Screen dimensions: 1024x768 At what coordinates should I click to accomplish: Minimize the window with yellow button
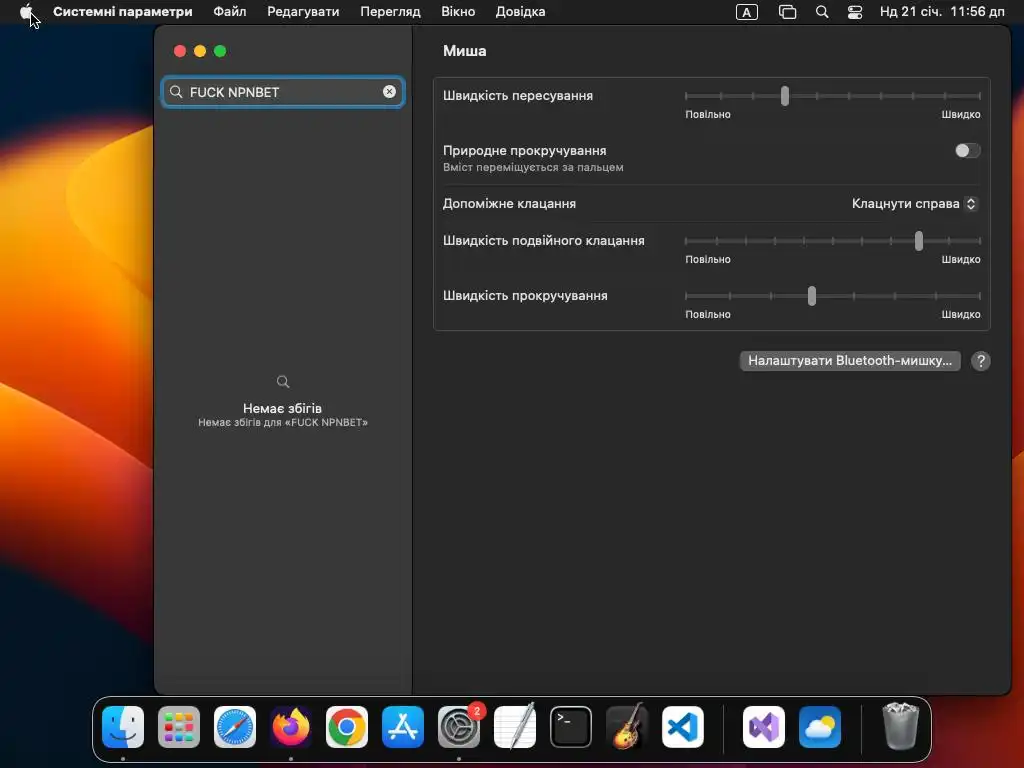click(200, 51)
